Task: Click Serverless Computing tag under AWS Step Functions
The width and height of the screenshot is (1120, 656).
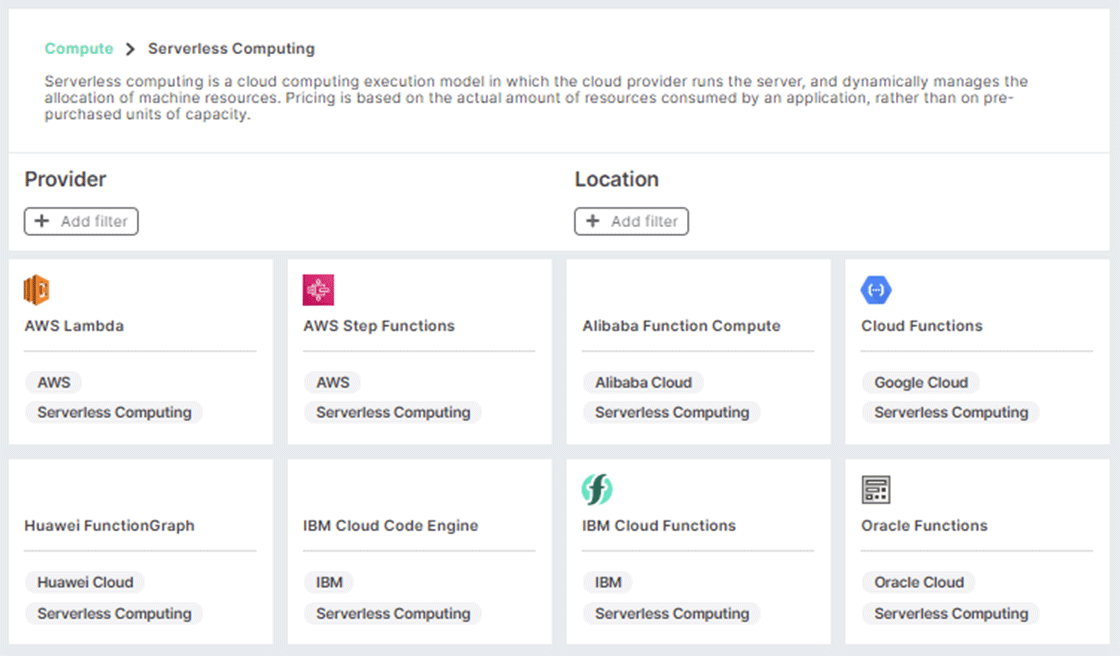Action: pos(393,412)
